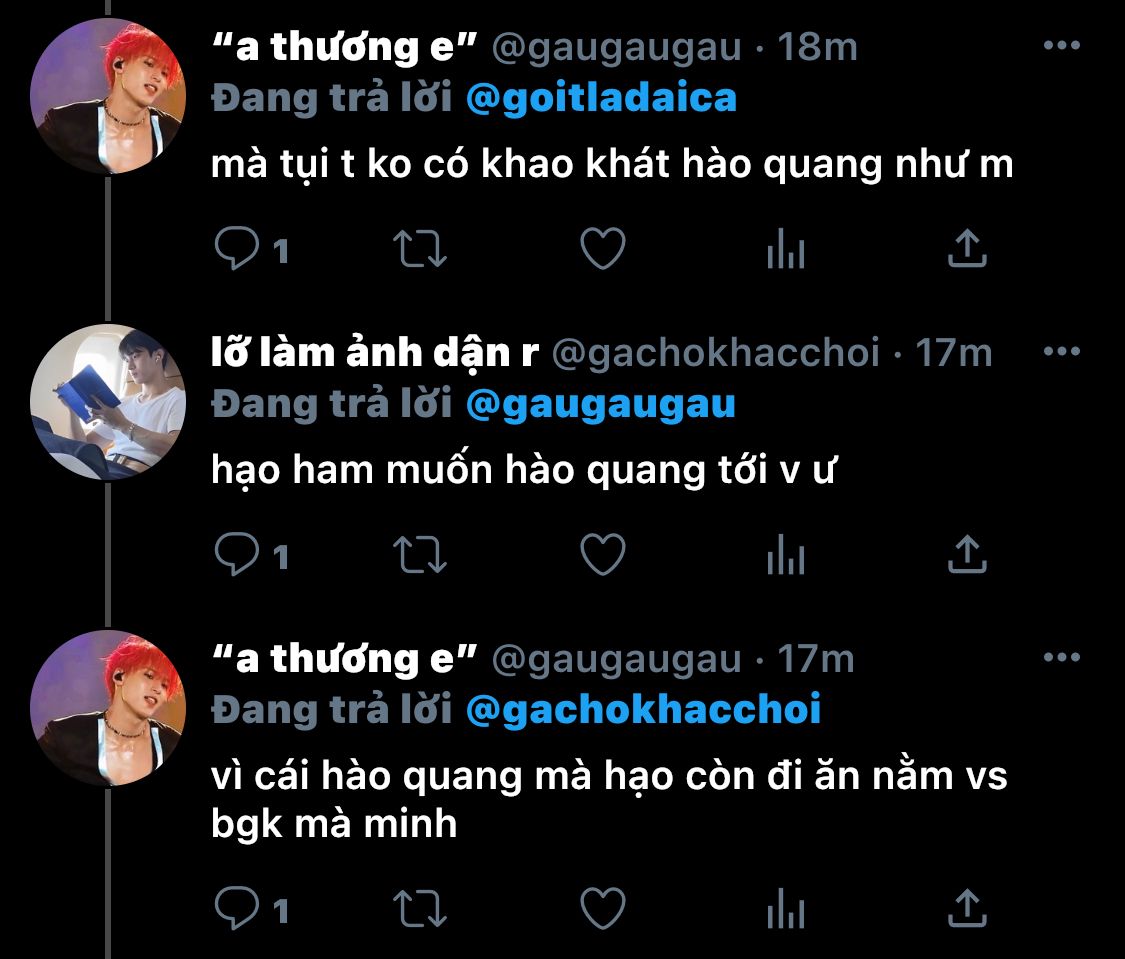Open the 'lỡ làm ảnh dận r' display name

pyautogui.click(x=375, y=352)
